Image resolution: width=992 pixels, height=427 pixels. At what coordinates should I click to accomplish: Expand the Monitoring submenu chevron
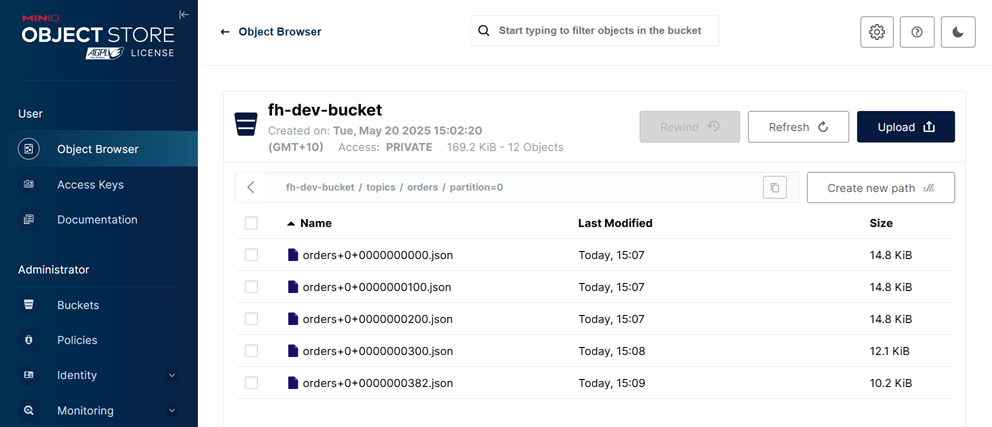coord(171,411)
